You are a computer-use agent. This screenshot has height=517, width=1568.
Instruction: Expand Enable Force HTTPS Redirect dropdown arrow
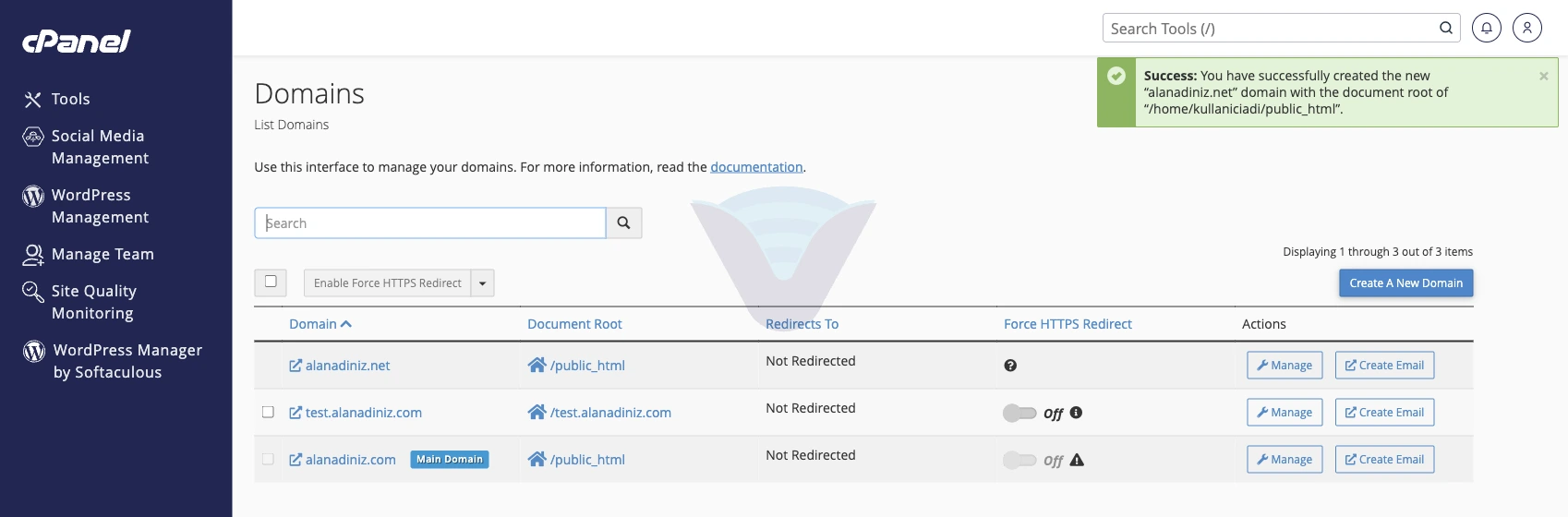tap(482, 283)
